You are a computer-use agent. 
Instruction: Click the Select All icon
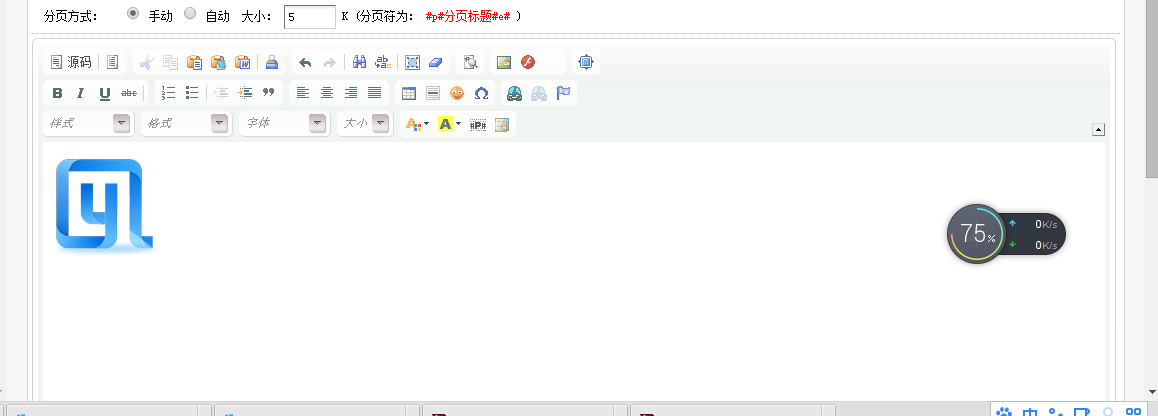(412, 62)
